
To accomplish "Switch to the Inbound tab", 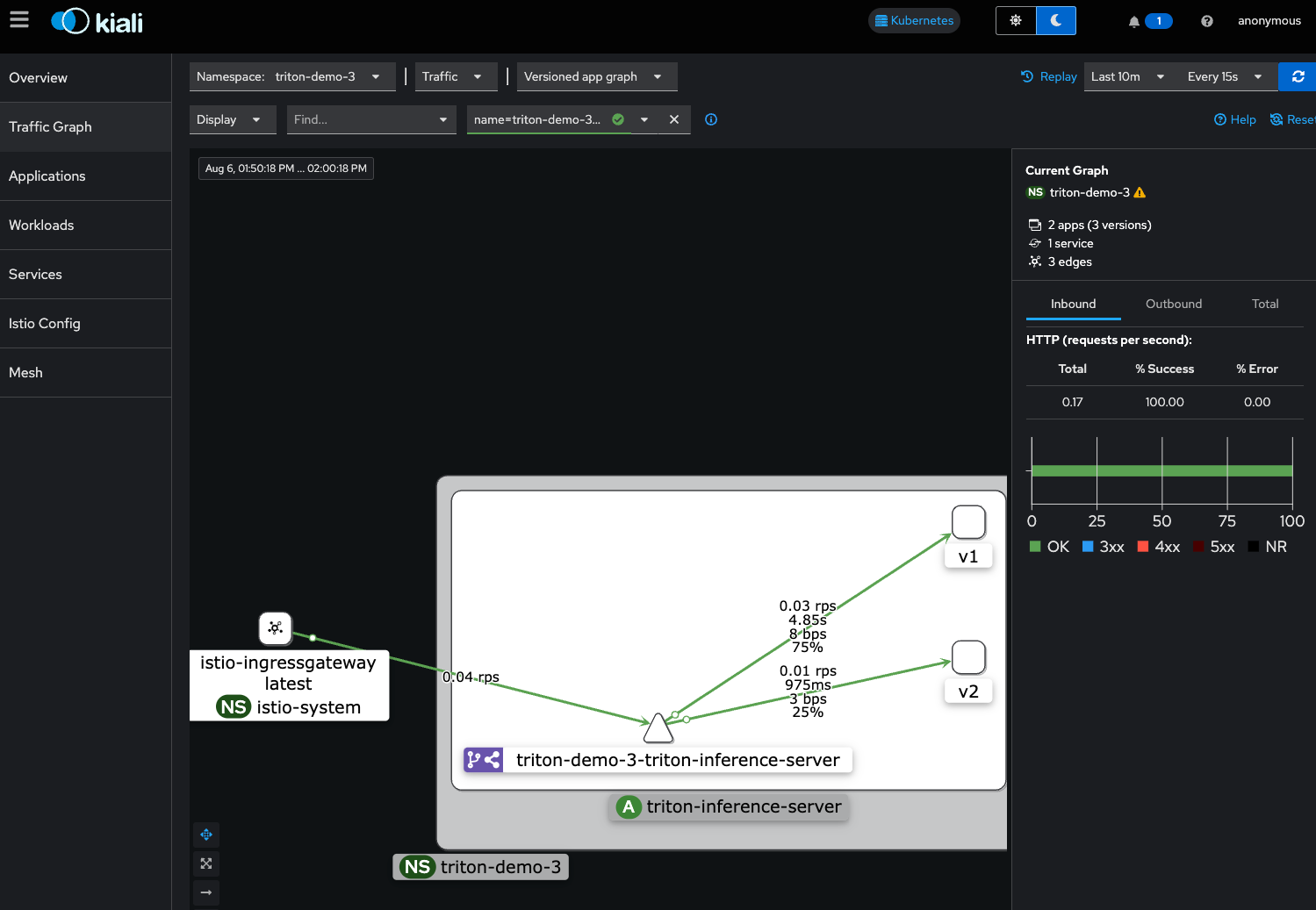I will [x=1073, y=304].
